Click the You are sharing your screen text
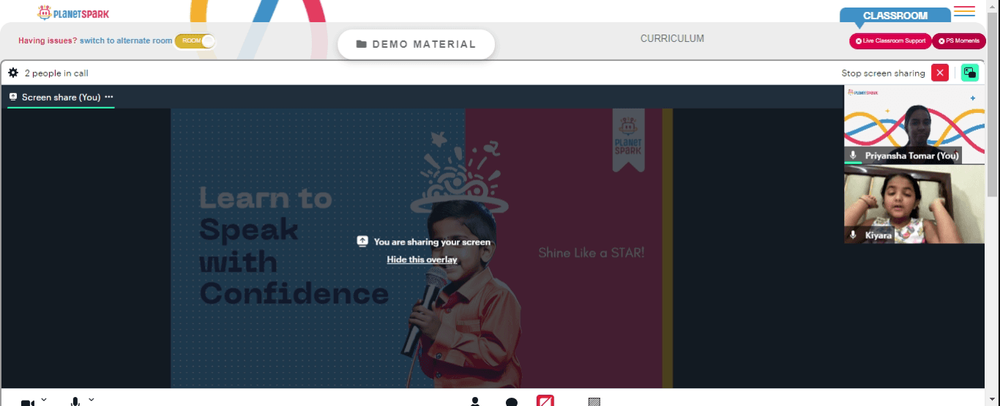 [x=432, y=242]
